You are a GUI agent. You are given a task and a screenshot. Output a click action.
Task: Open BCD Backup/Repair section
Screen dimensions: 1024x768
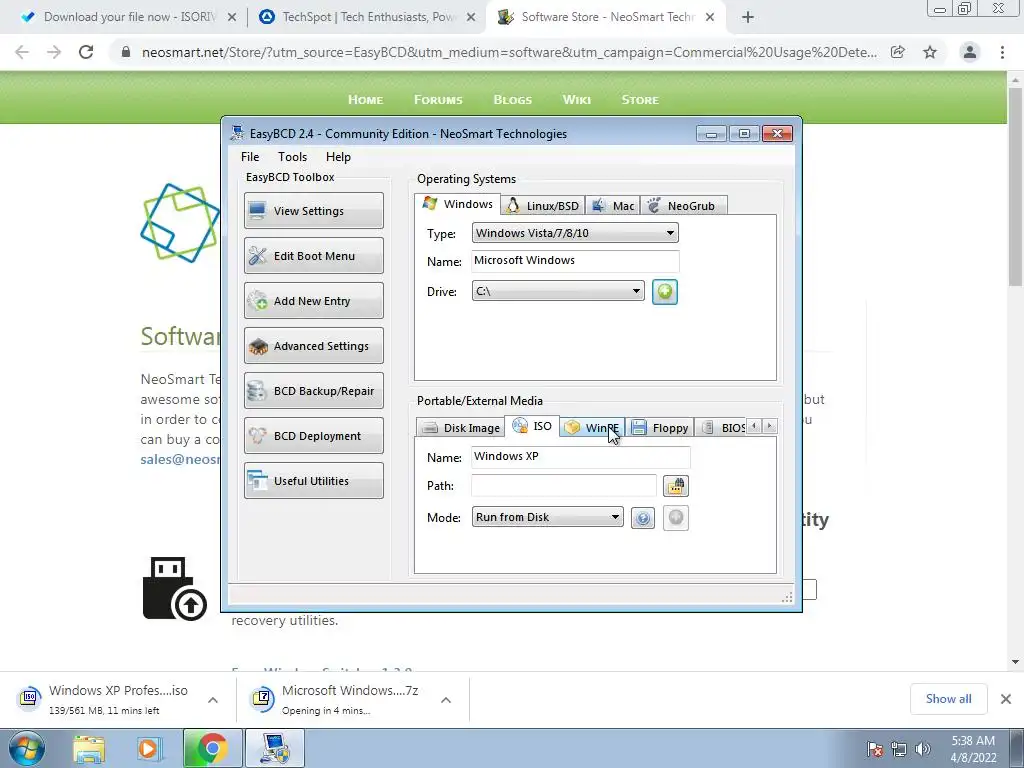313,391
